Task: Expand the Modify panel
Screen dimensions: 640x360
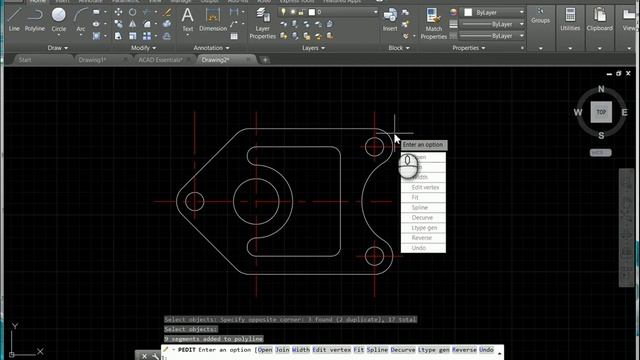Action: click(x=143, y=48)
